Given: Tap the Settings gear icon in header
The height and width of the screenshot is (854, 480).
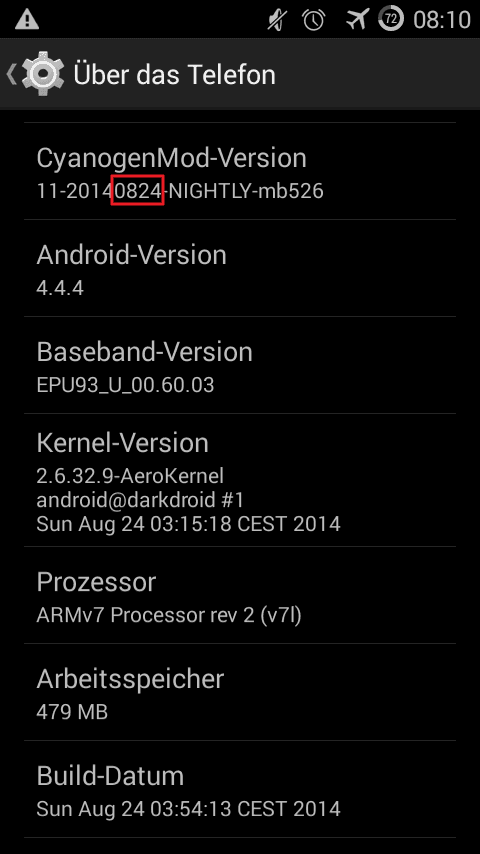Looking at the screenshot, I should pos(43,74).
